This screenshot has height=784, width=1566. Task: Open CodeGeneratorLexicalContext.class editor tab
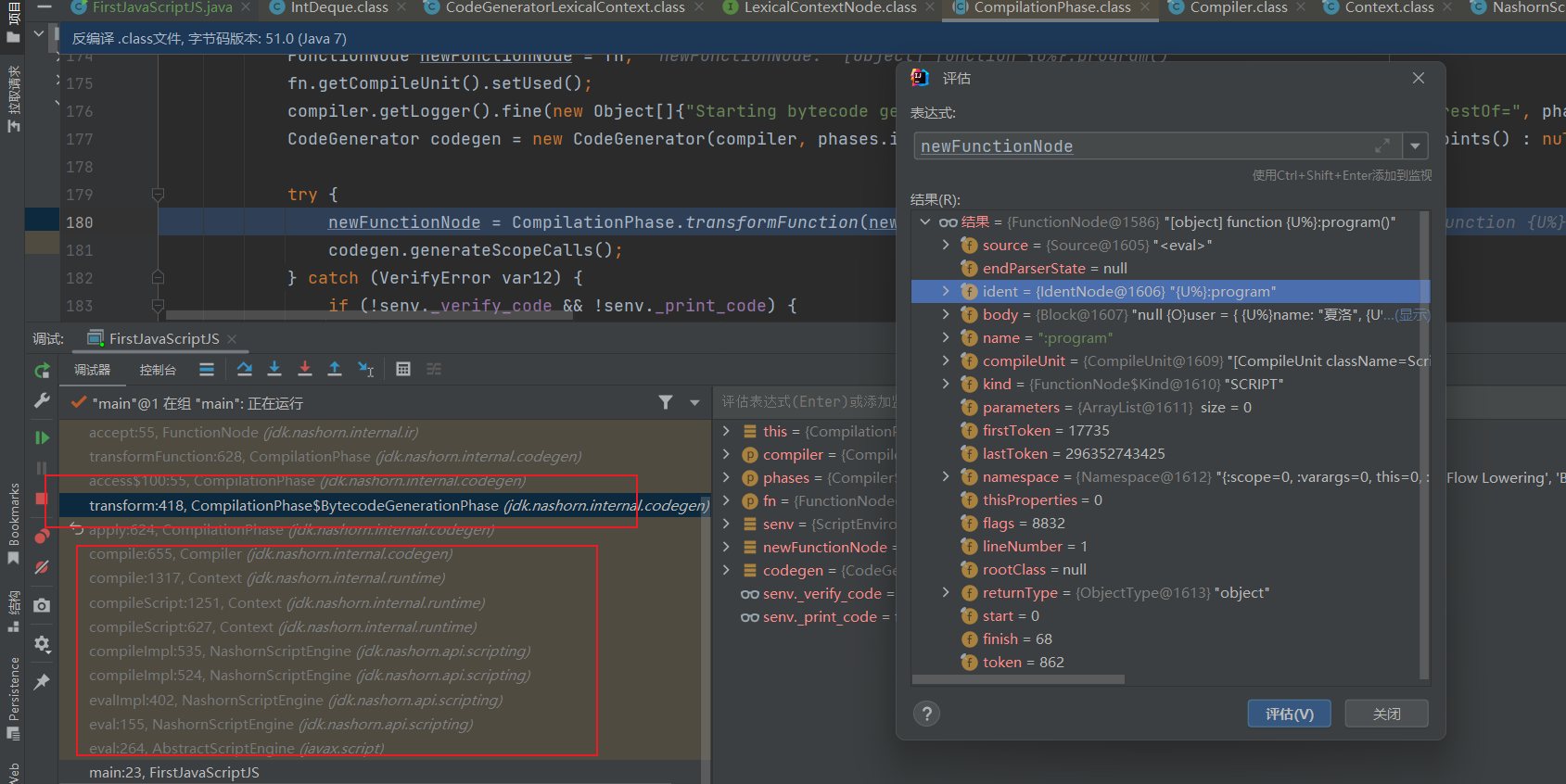click(564, 7)
